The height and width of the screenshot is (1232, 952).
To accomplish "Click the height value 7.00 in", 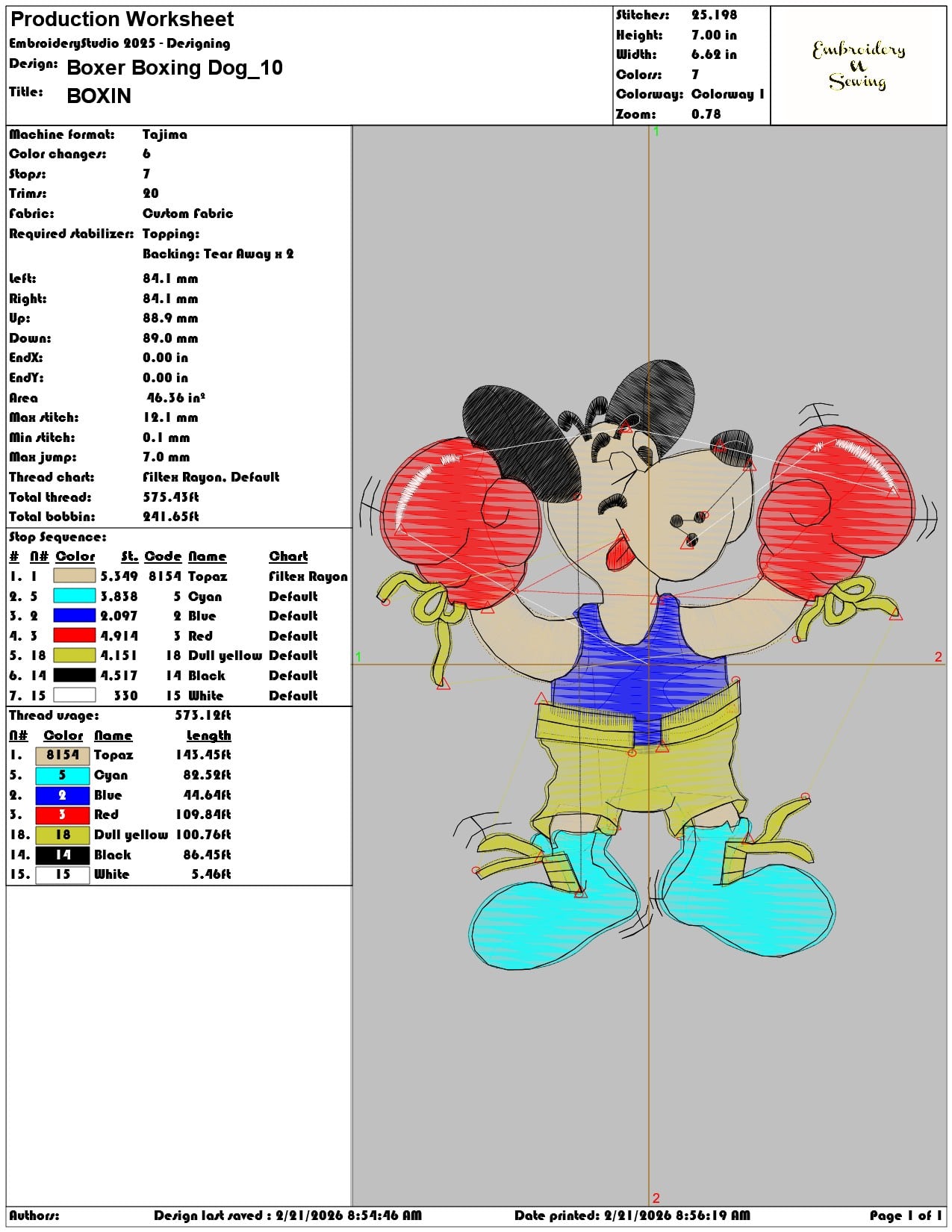I will pos(714,35).
